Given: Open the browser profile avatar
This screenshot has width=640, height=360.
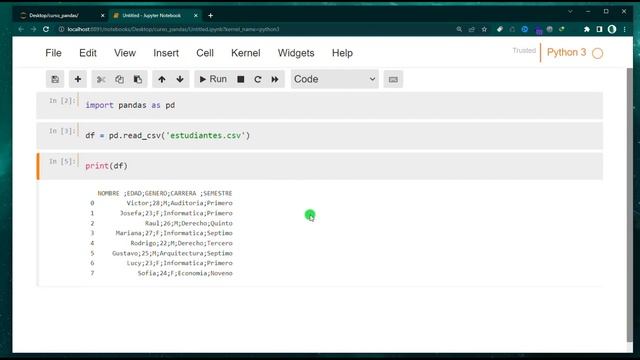Looking at the screenshot, I should [x=612, y=29].
